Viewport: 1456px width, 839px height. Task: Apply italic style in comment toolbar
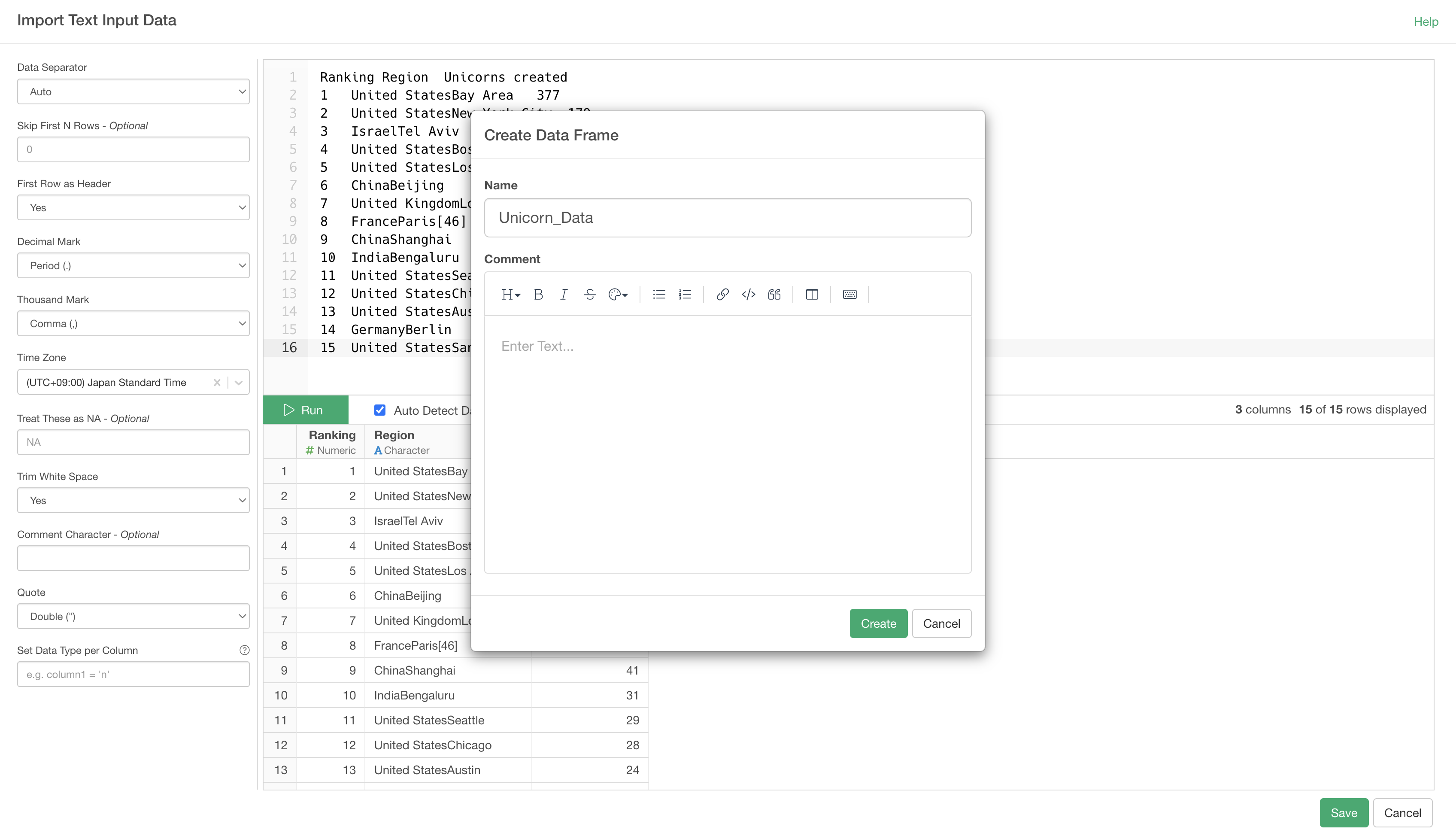563,295
